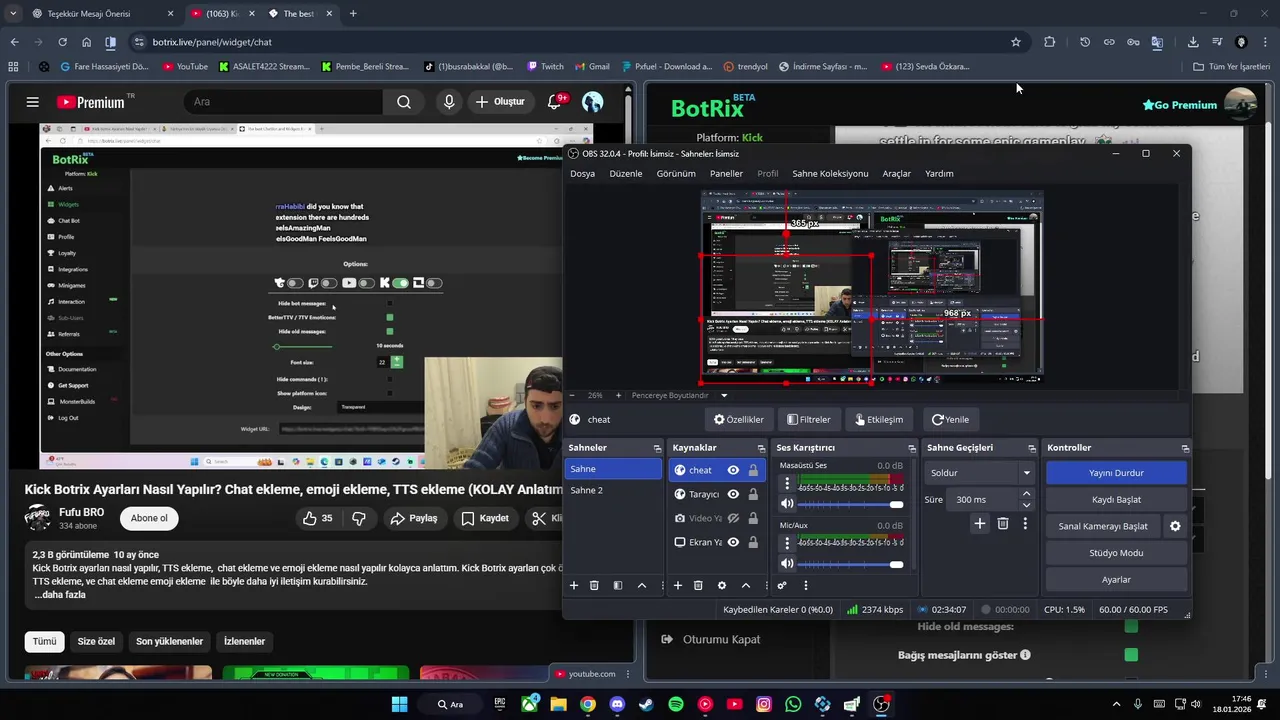Screen dimensions: 1280x720
Task: Zoom out of the OBS preview with minus
Action: click(572, 395)
